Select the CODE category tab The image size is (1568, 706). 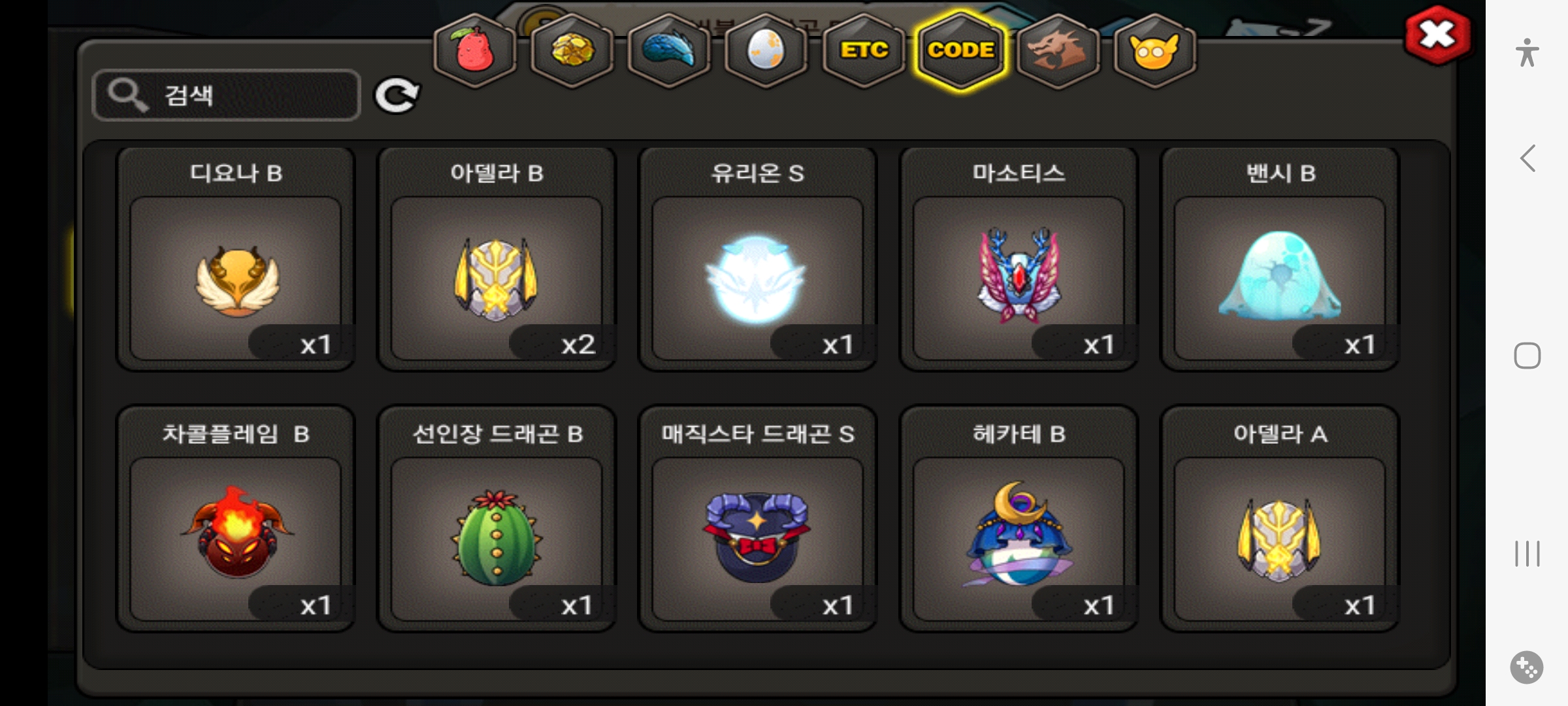click(961, 50)
